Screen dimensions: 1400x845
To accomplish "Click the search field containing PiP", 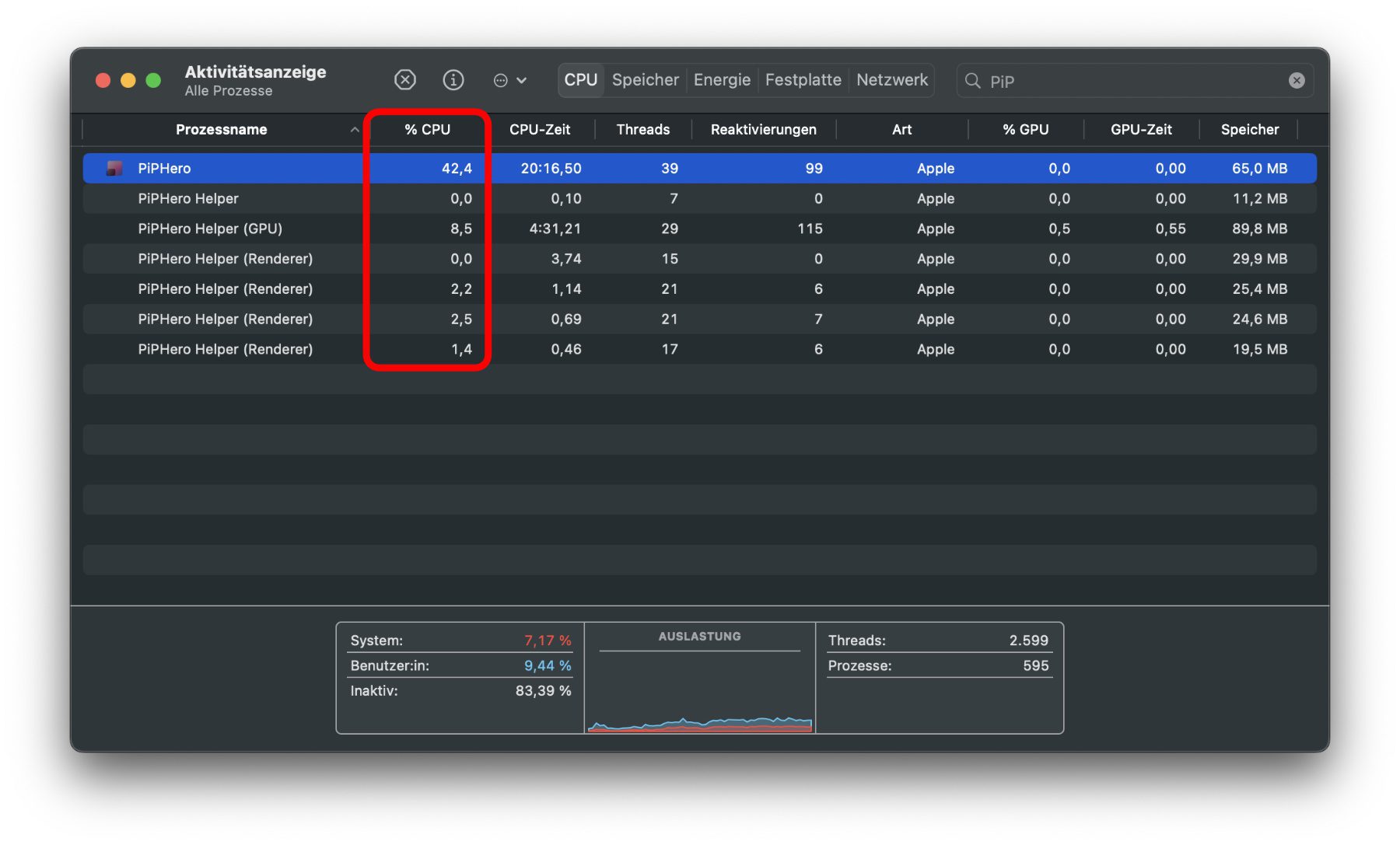I will 1128,81.
